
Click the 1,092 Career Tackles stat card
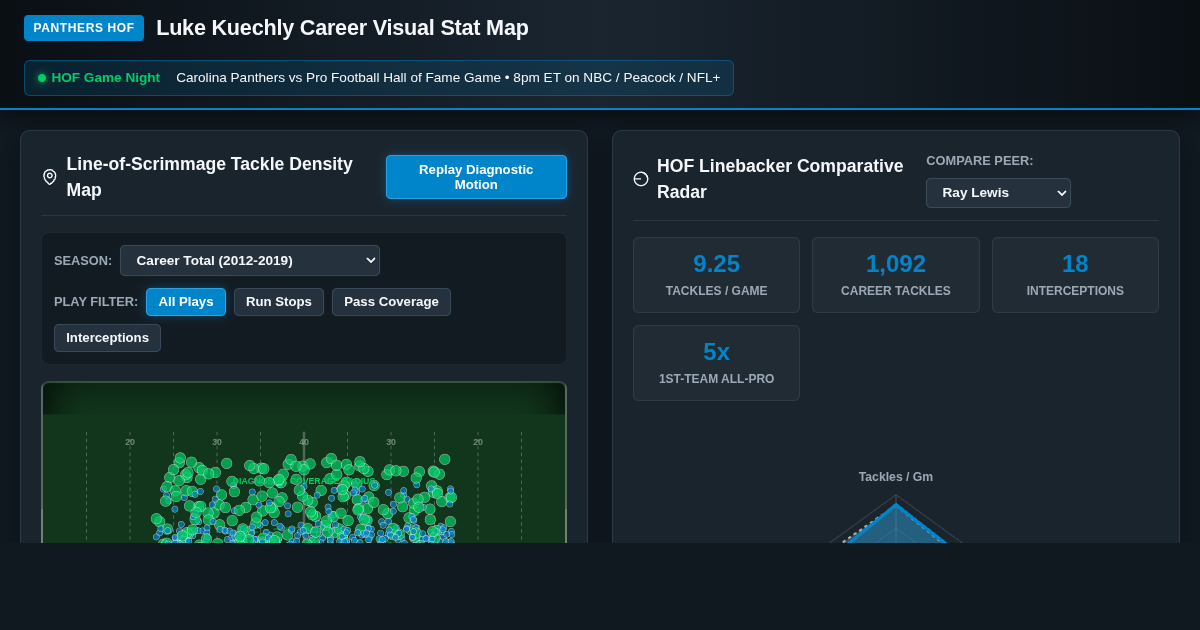(896, 275)
